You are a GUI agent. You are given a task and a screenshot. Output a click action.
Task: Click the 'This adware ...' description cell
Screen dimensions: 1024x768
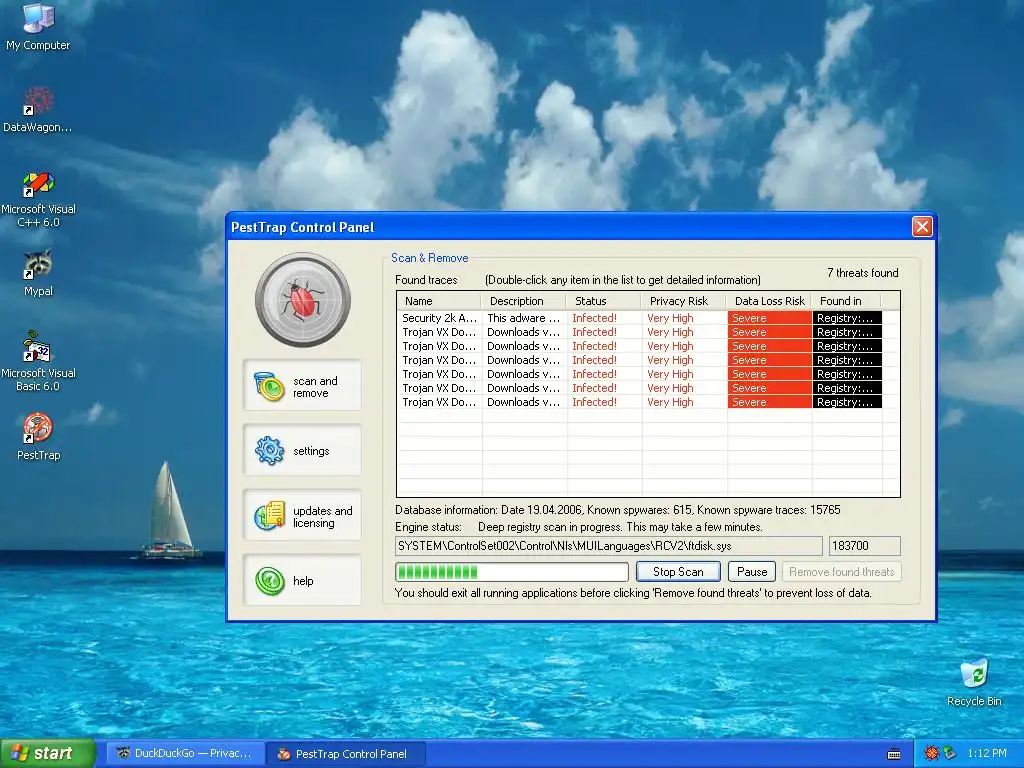[x=523, y=318]
